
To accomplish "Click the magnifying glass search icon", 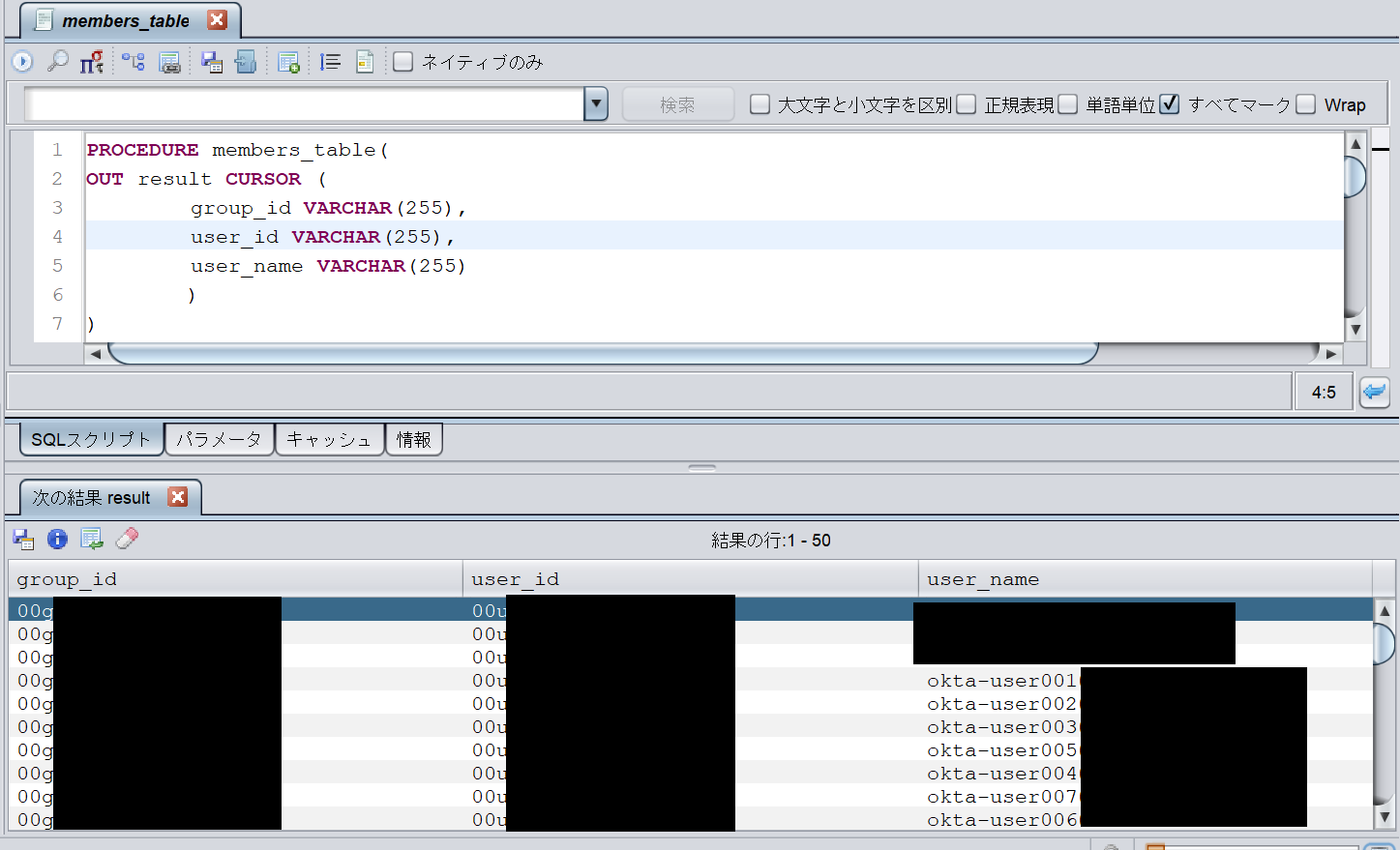I will pyautogui.click(x=58, y=62).
